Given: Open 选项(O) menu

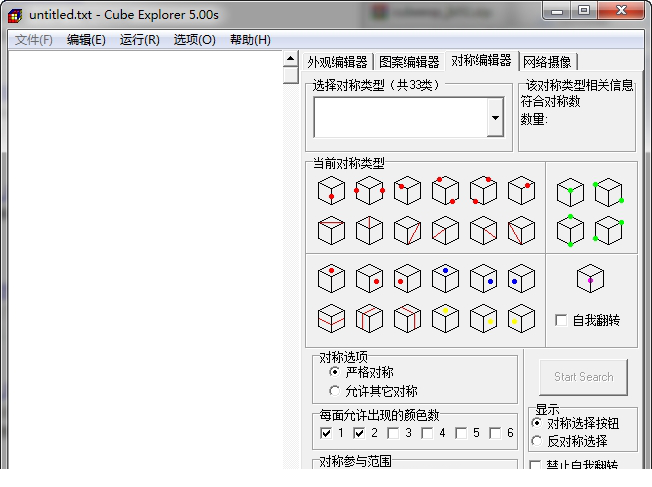Looking at the screenshot, I should tap(195, 40).
